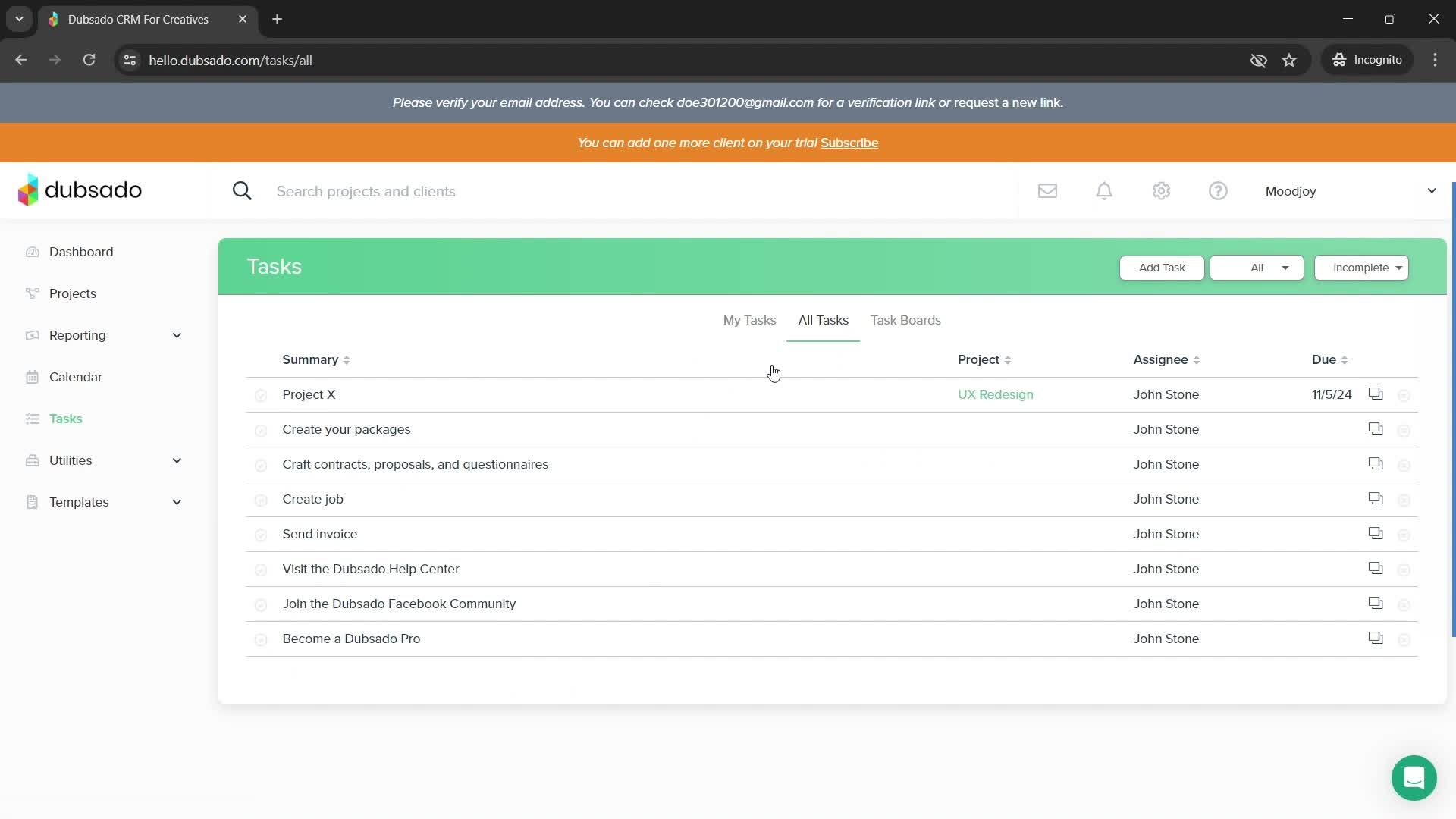Go to Calendar in sidebar
Image resolution: width=1456 pixels, height=819 pixels.
coord(75,377)
